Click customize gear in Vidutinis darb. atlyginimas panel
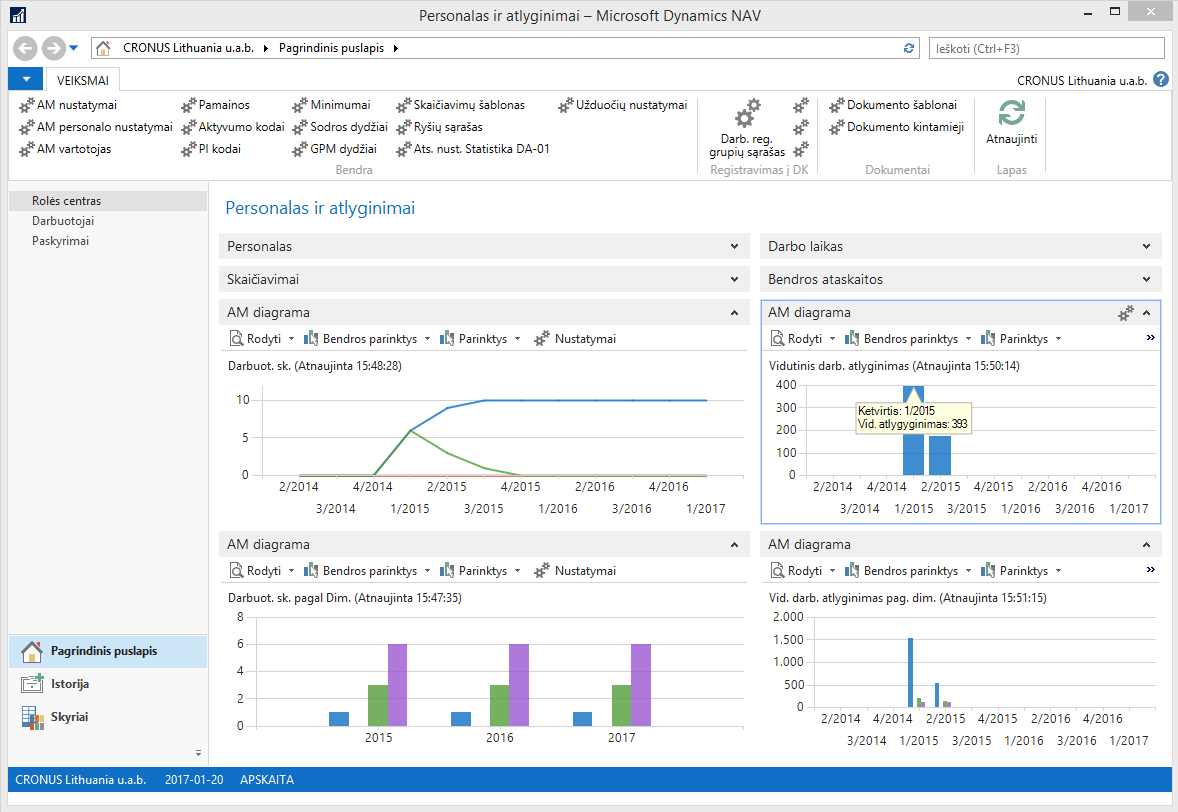This screenshot has height=812, width=1178. click(x=1125, y=313)
